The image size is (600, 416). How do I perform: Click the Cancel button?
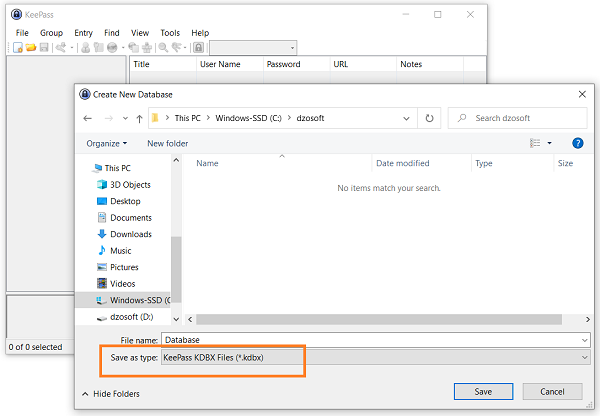(x=552, y=392)
